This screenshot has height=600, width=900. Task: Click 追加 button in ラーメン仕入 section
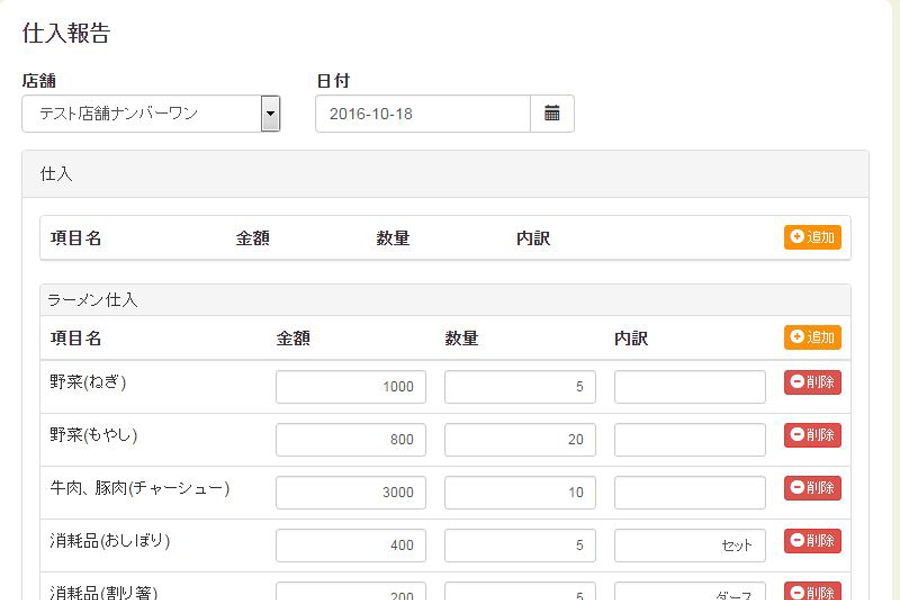812,337
